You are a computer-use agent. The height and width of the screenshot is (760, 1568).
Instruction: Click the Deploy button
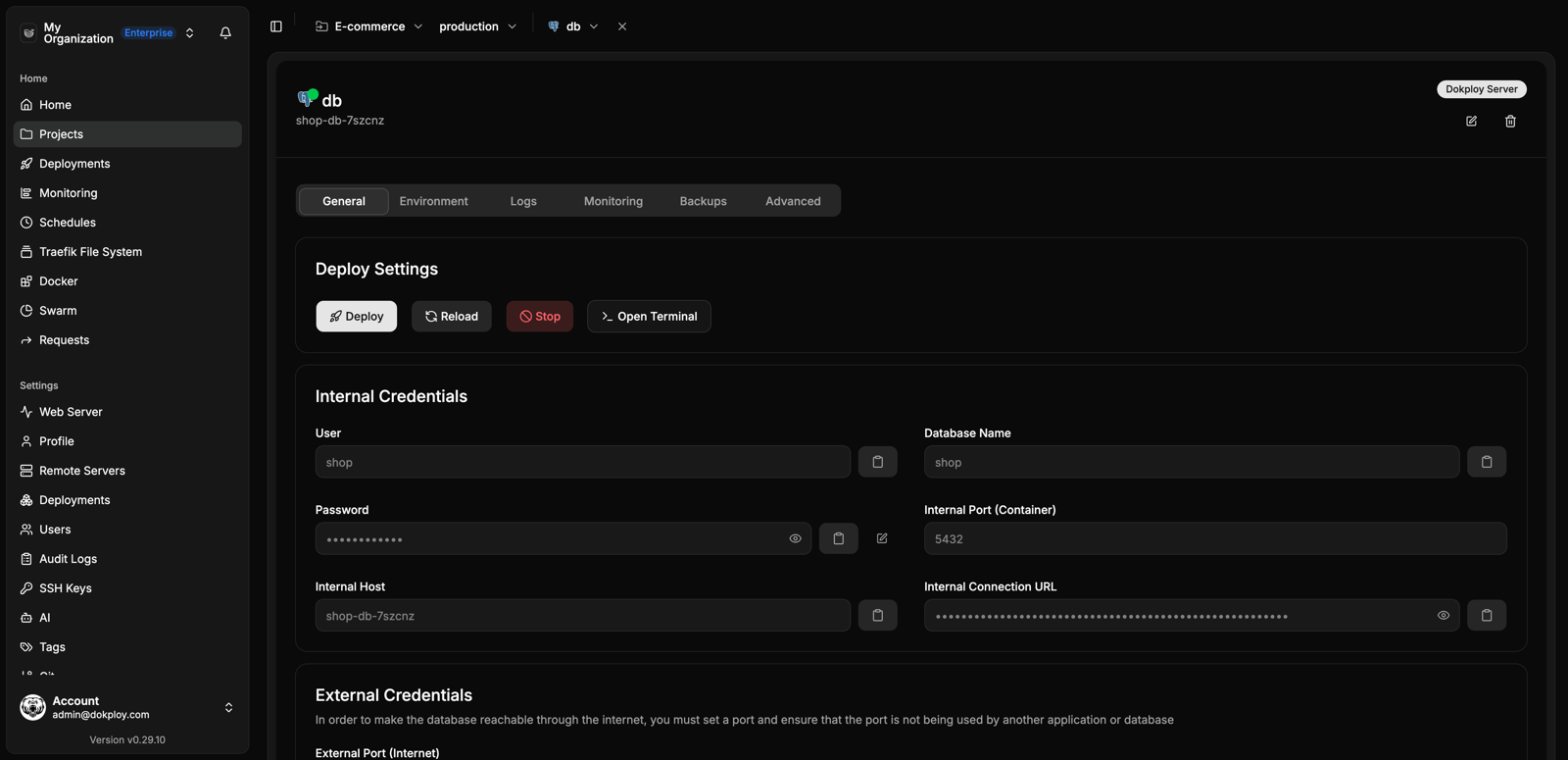coord(357,317)
